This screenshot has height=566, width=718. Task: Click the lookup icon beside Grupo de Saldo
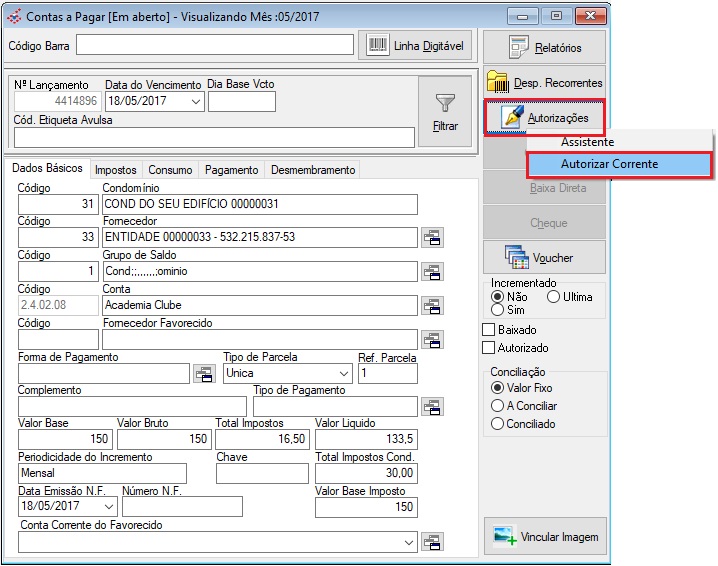[432, 271]
